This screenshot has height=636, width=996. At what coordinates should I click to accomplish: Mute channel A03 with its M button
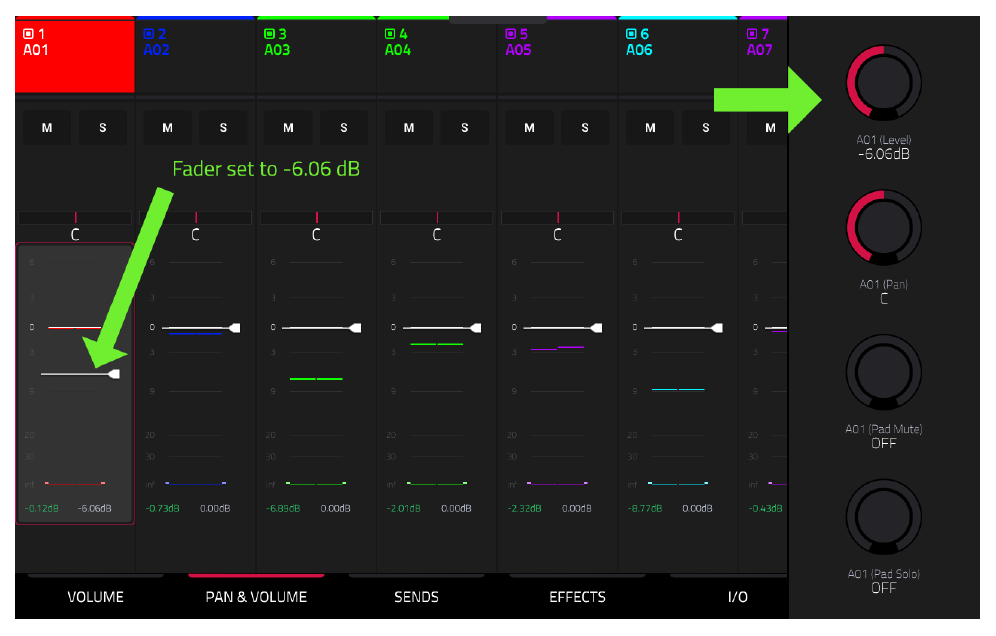pos(288,128)
